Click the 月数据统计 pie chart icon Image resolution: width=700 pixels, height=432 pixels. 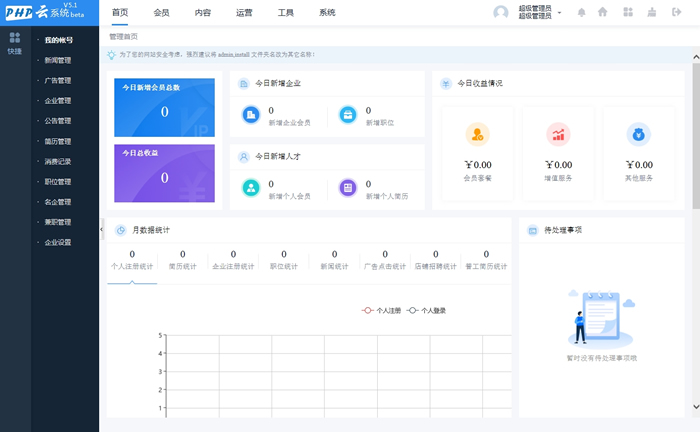[x=120, y=230]
